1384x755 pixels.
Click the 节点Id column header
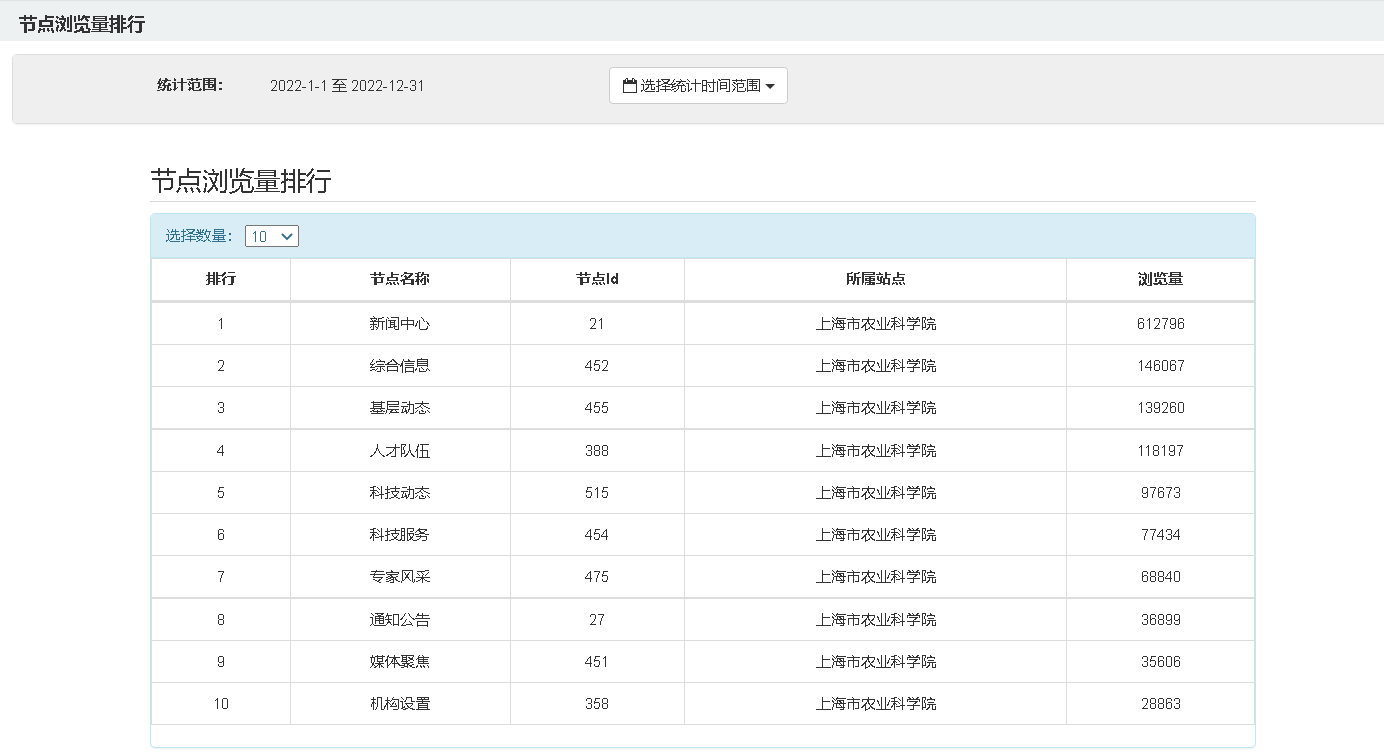[597, 279]
